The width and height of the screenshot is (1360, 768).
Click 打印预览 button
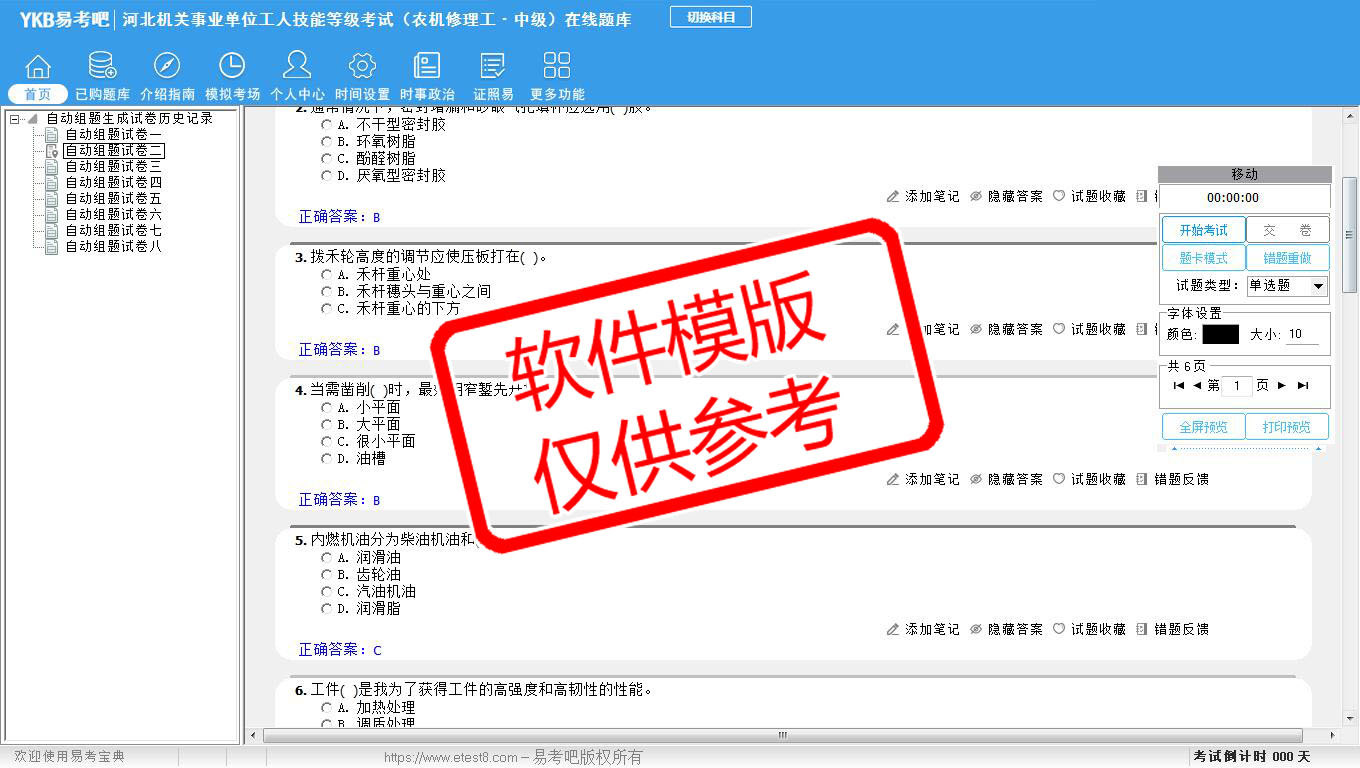pyautogui.click(x=1287, y=427)
